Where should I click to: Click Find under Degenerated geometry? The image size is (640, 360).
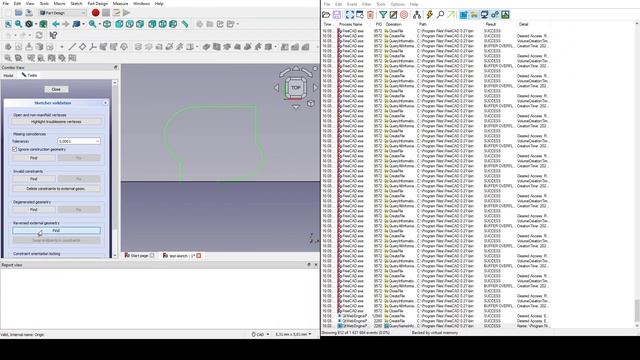[x=34, y=209]
